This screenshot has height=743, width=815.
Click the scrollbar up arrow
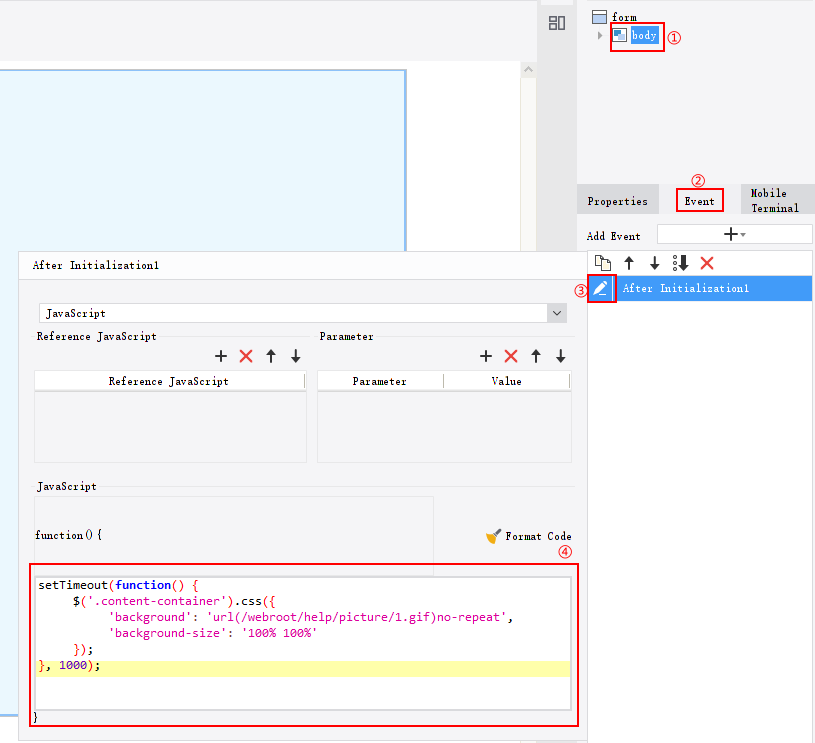528,70
